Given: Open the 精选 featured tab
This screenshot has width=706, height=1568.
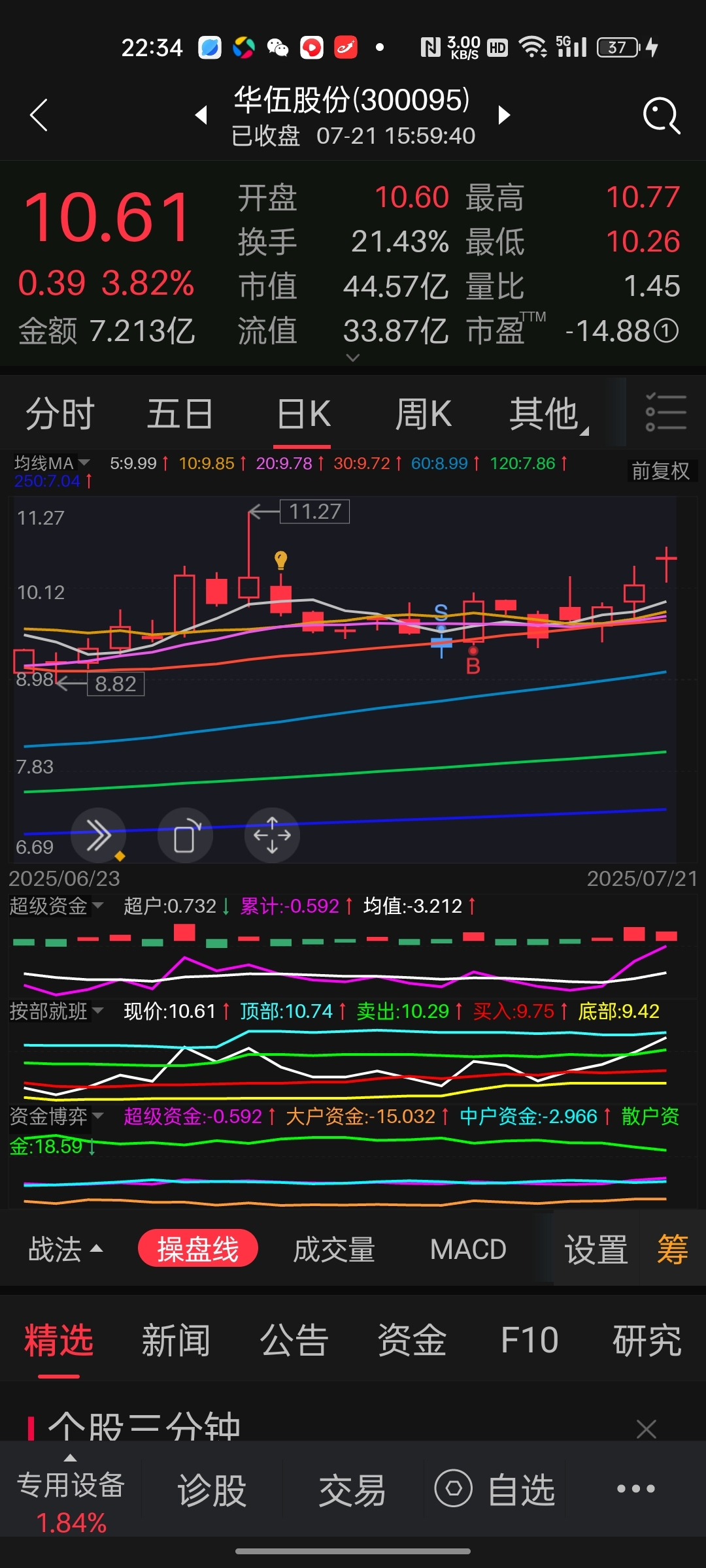Looking at the screenshot, I should pos(59,1341).
